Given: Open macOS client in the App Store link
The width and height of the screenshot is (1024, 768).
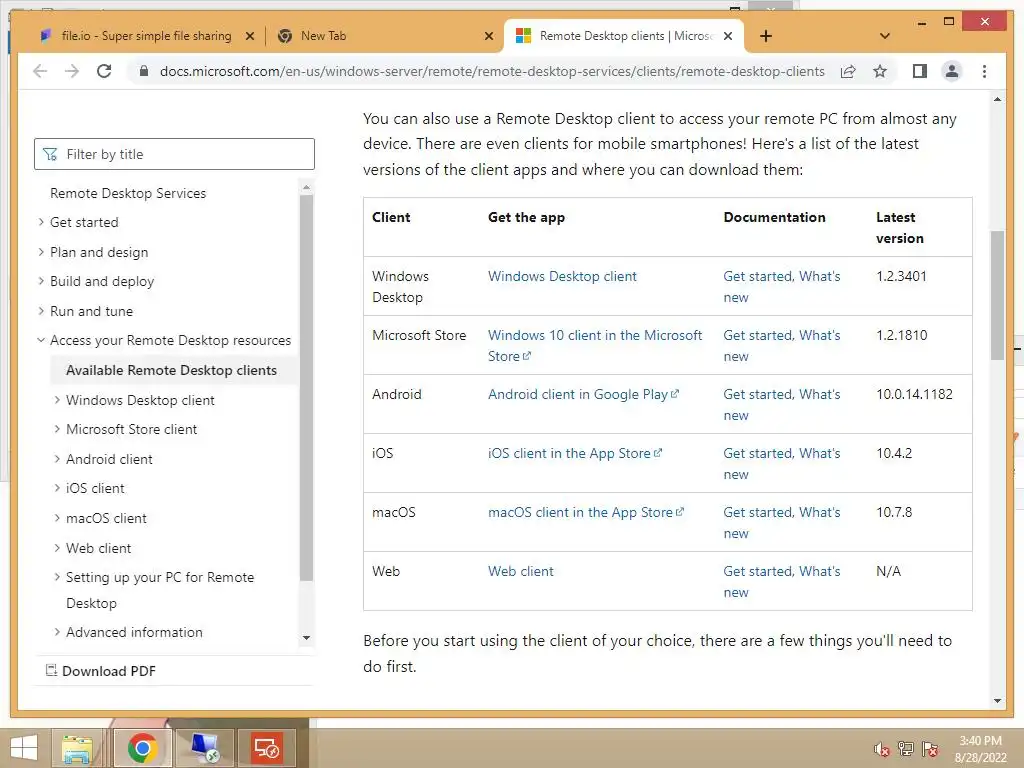Looking at the screenshot, I should click(x=586, y=512).
